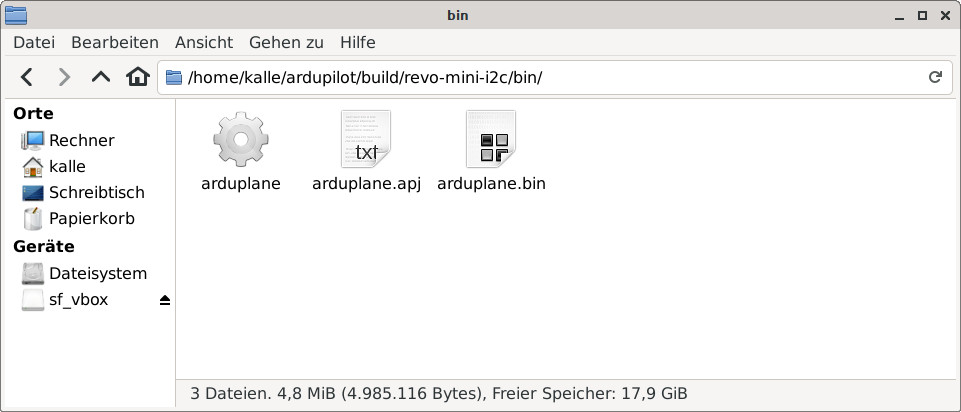Eject the sf_vbox device

coord(164,300)
